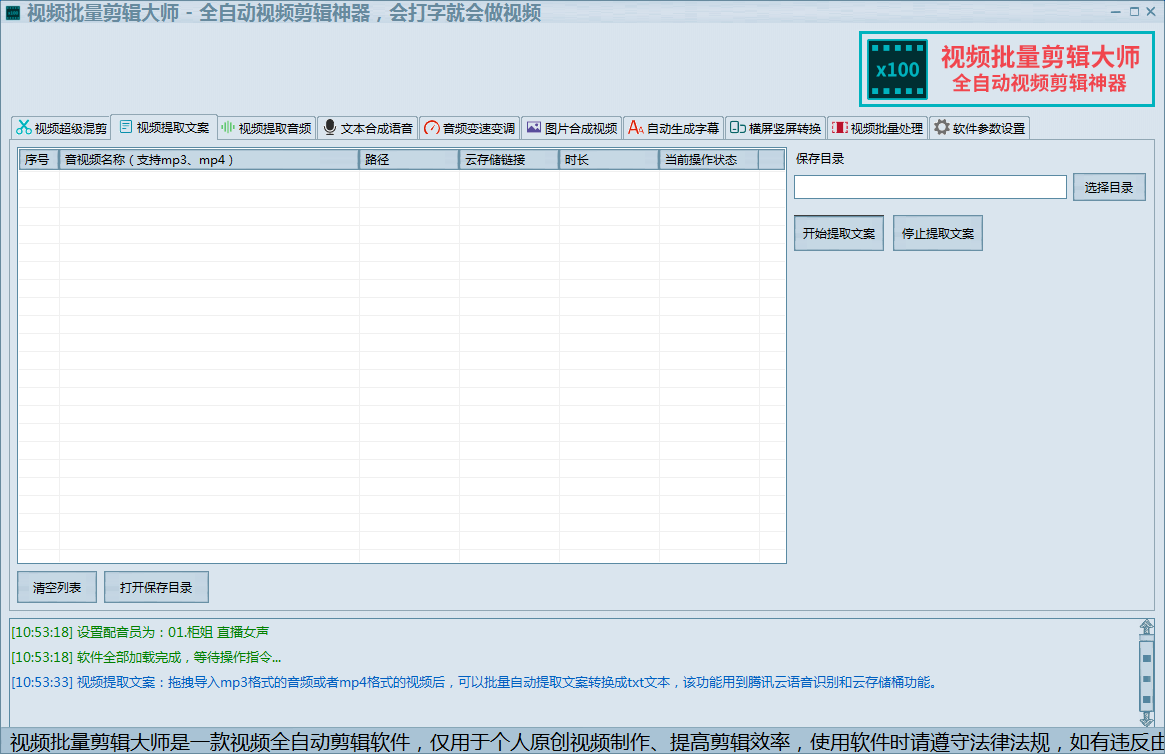The width and height of the screenshot is (1165, 754).
Task: Close the application window
Action: pyautogui.click(x=1151, y=11)
